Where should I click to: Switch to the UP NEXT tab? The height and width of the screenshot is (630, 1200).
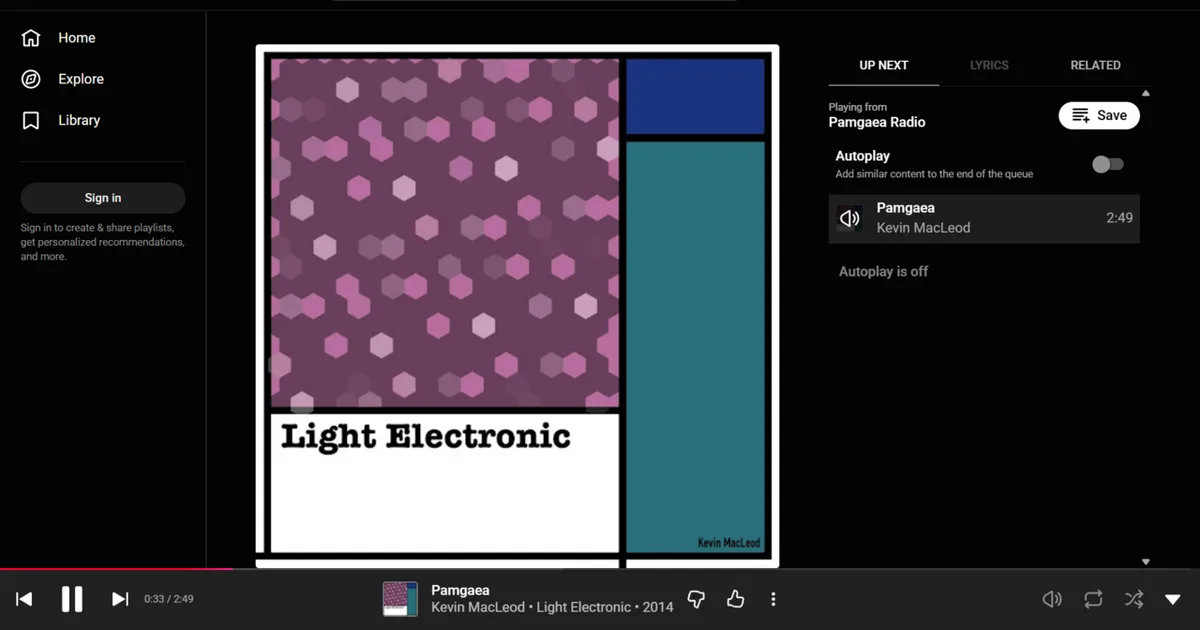[x=884, y=65]
